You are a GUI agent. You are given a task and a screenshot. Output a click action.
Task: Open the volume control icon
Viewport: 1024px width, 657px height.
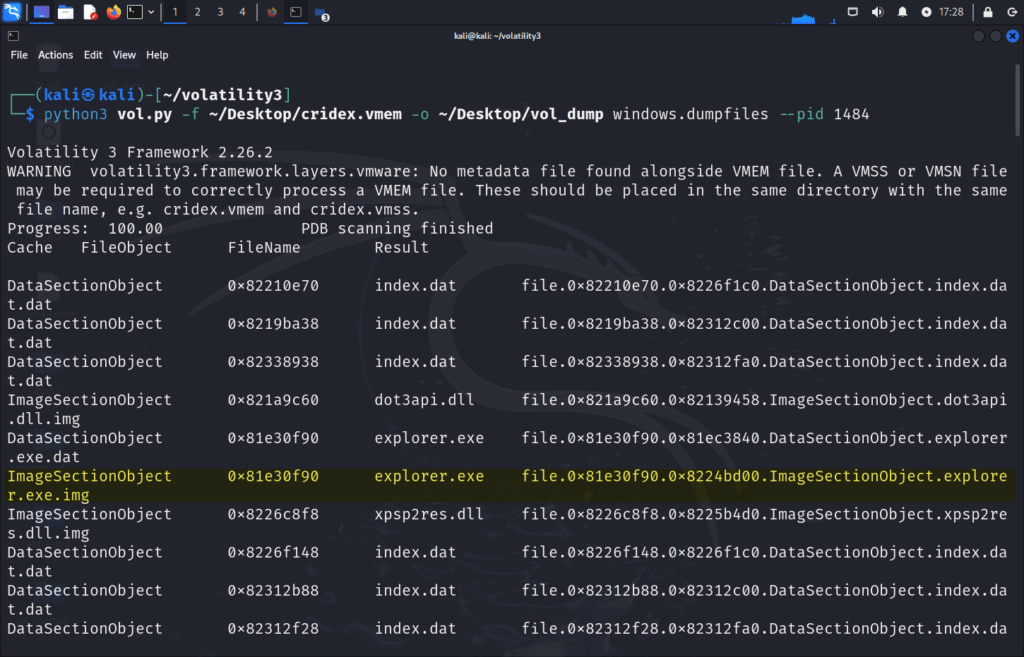point(878,12)
